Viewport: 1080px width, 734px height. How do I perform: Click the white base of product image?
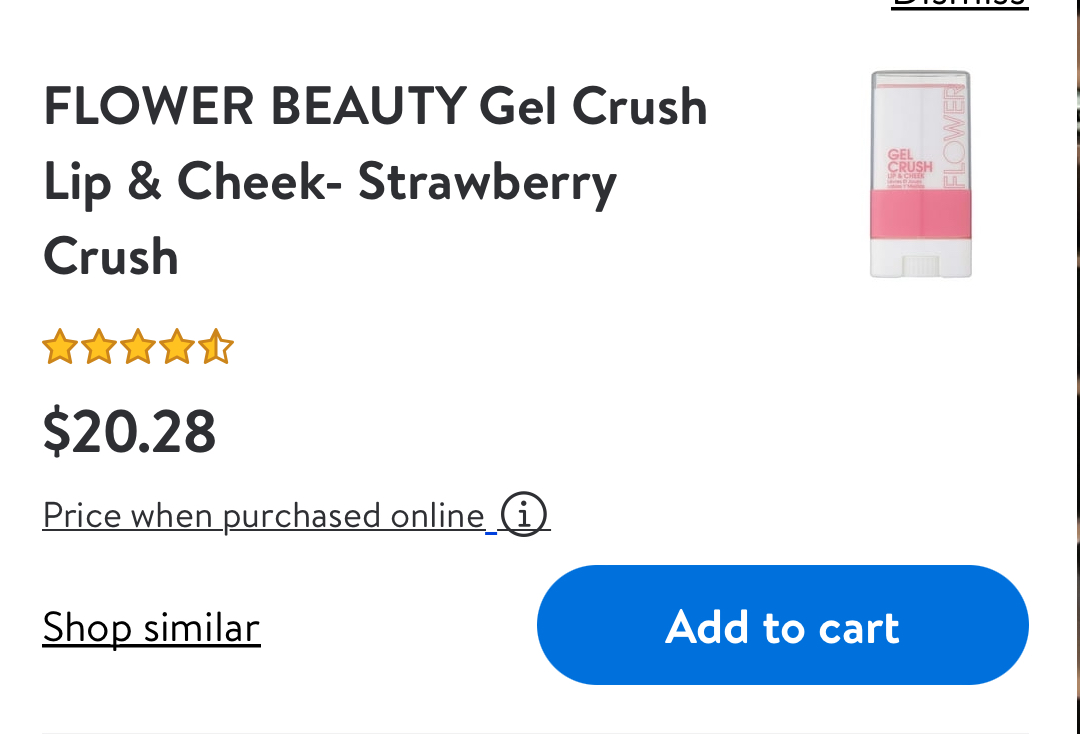921,259
